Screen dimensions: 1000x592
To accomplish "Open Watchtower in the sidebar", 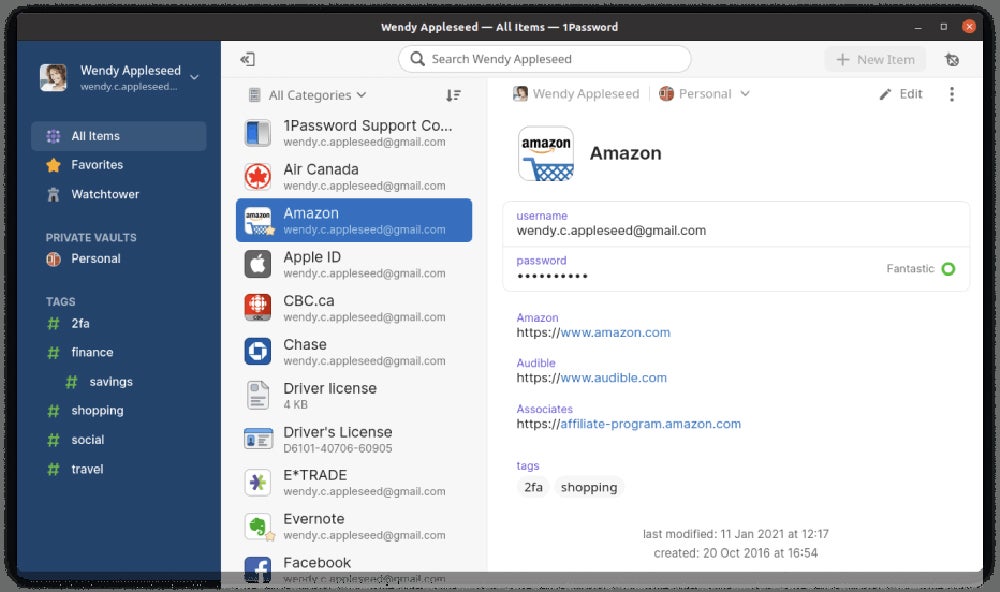I will [x=104, y=194].
